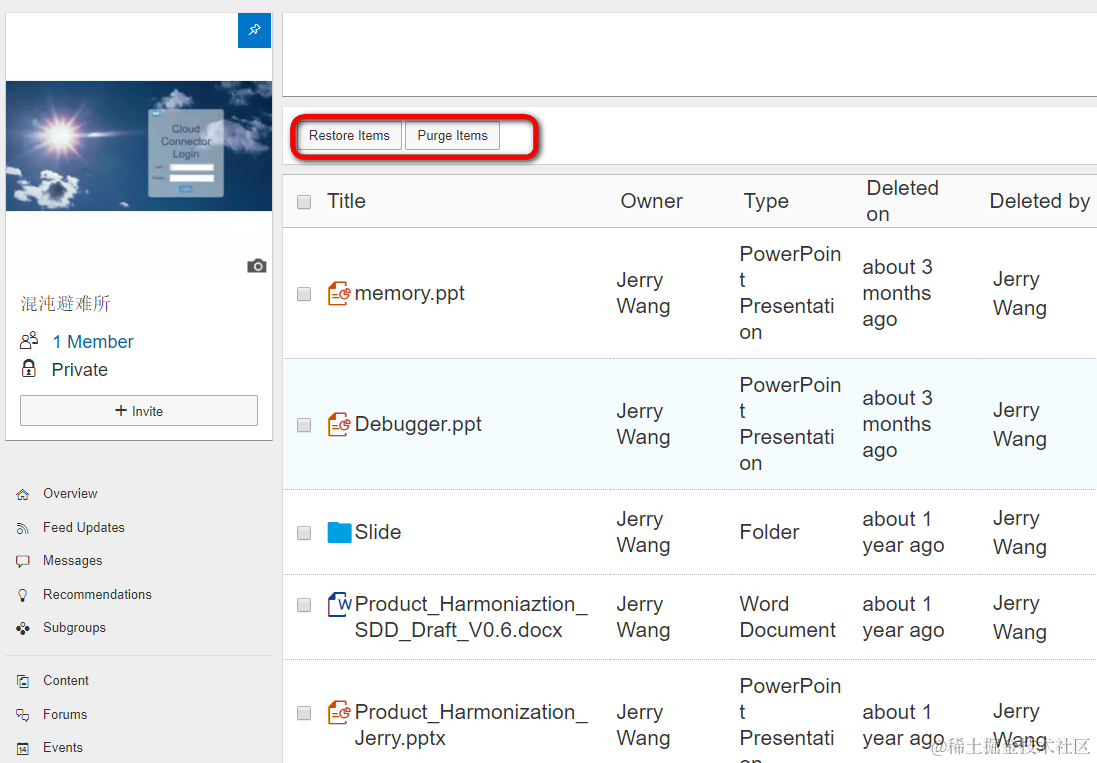Image resolution: width=1097 pixels, height=763 pixels.
Task: Click the Overview home icon
Action: tap(22, 494)
